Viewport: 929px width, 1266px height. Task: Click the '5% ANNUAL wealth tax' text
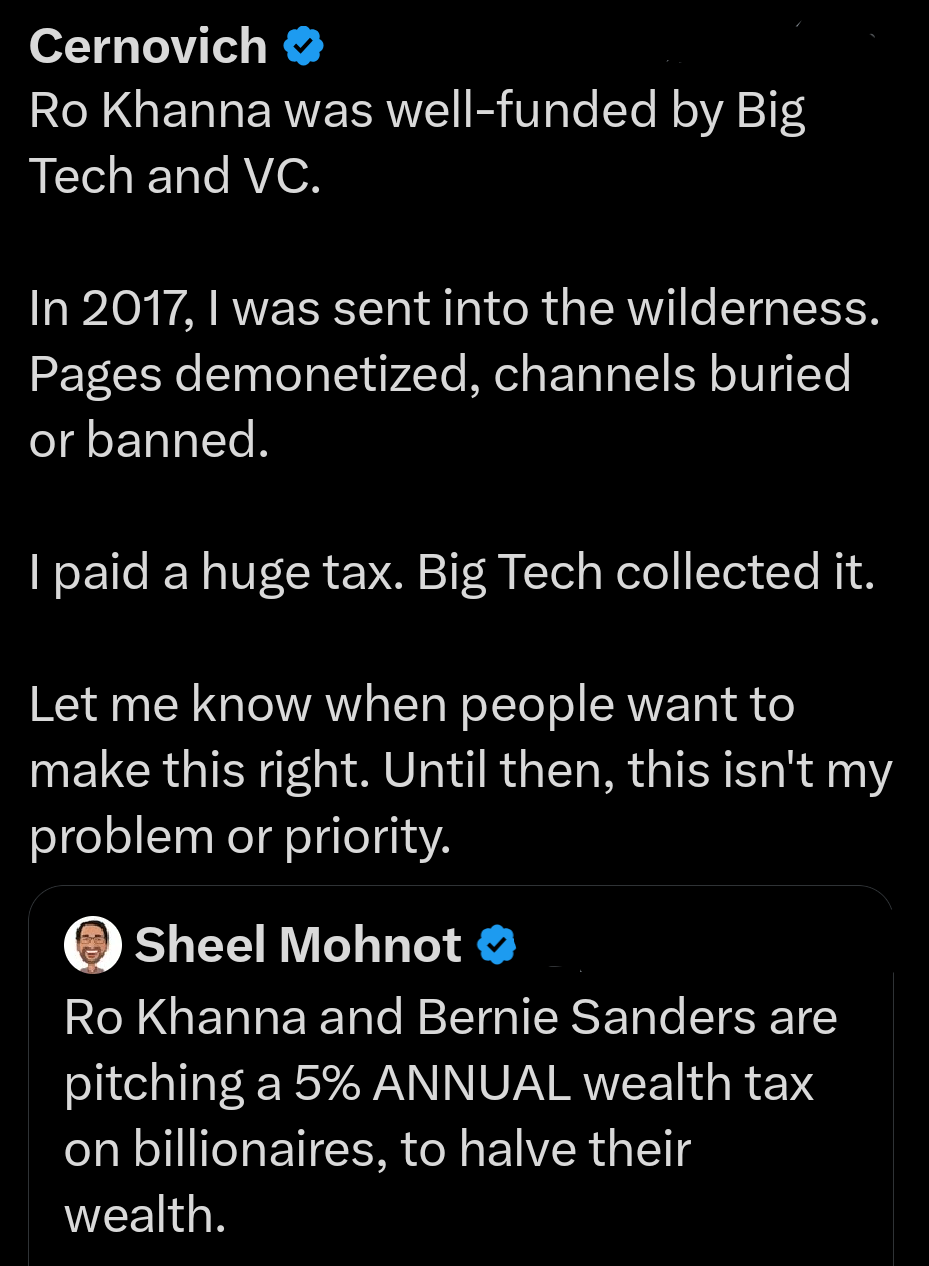coord(520,1082)
